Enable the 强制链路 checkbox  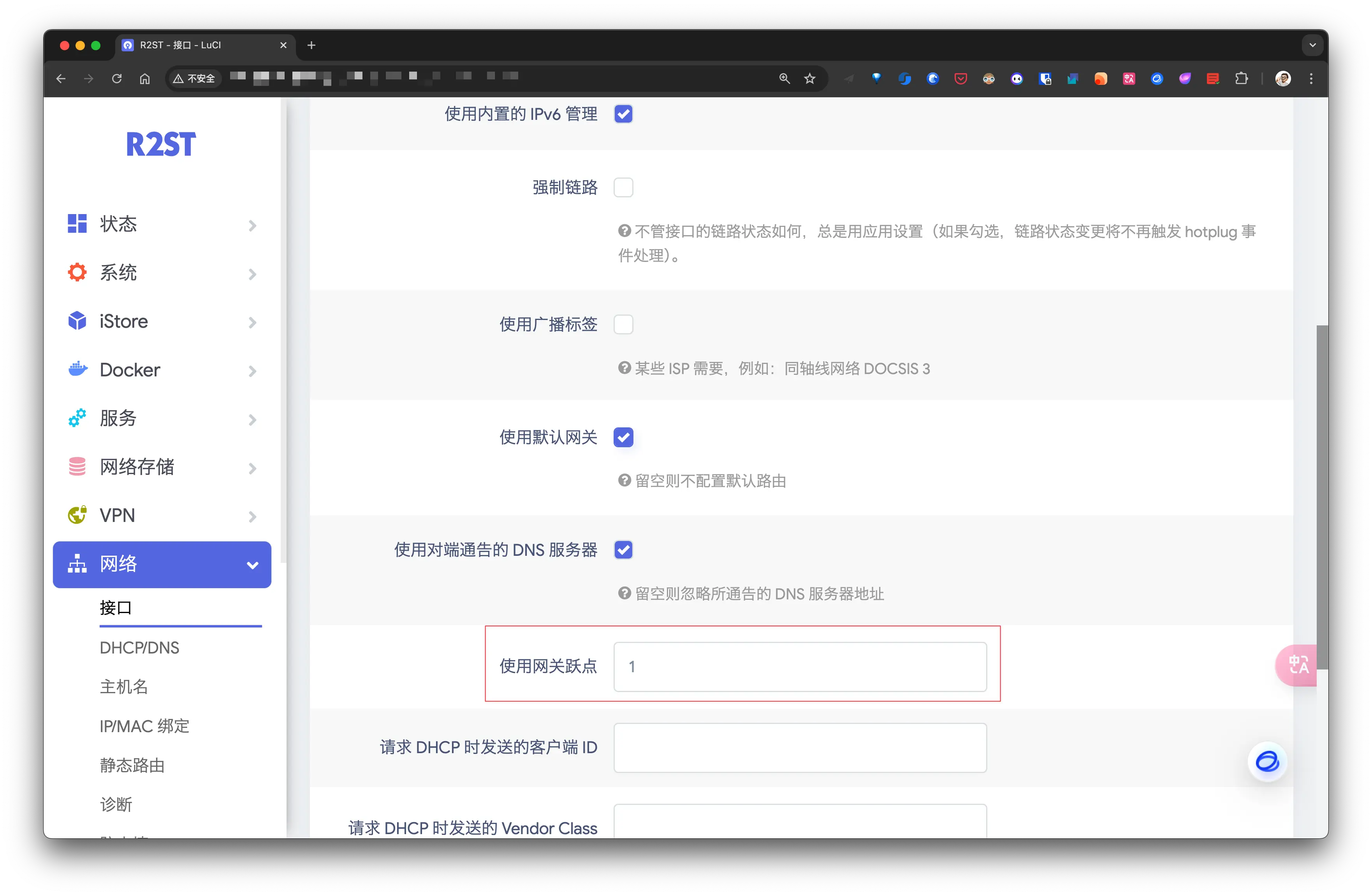click(x=623, y=187)
